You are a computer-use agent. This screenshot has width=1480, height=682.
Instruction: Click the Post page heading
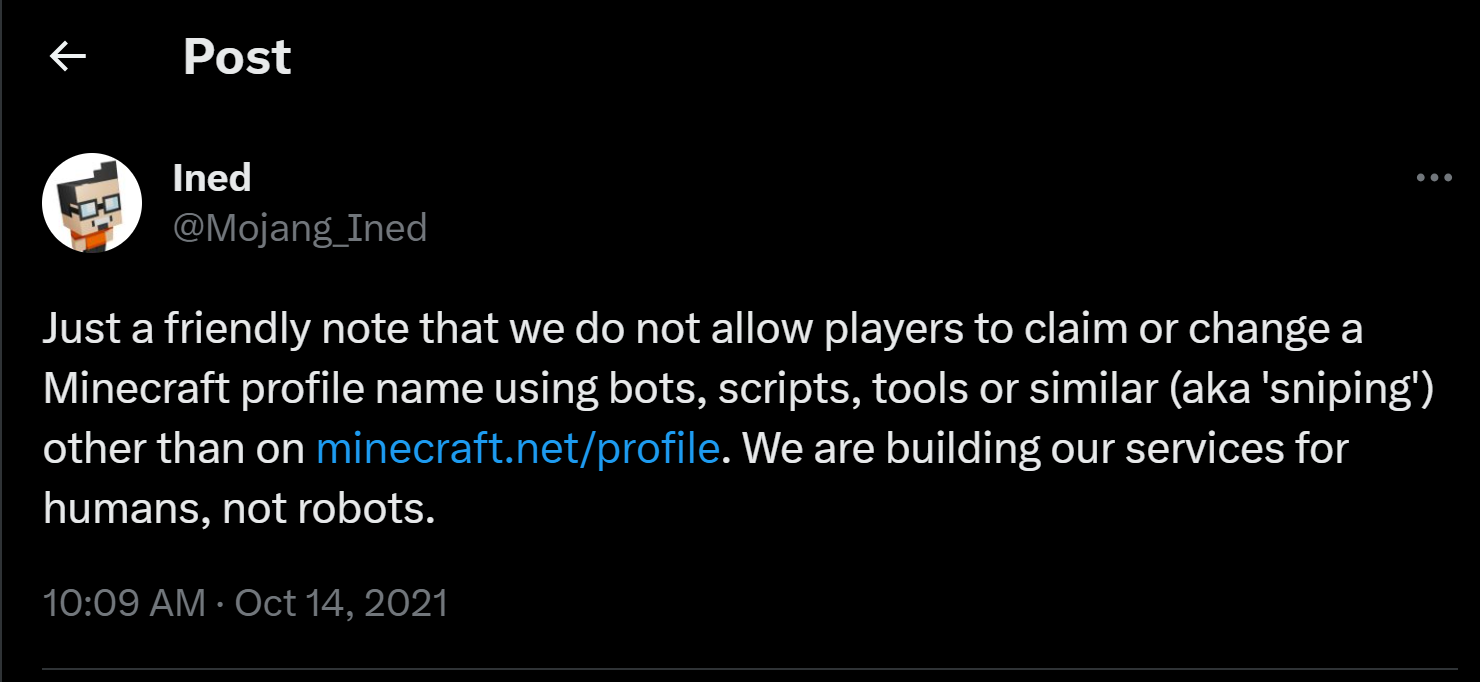coord(237,58)
